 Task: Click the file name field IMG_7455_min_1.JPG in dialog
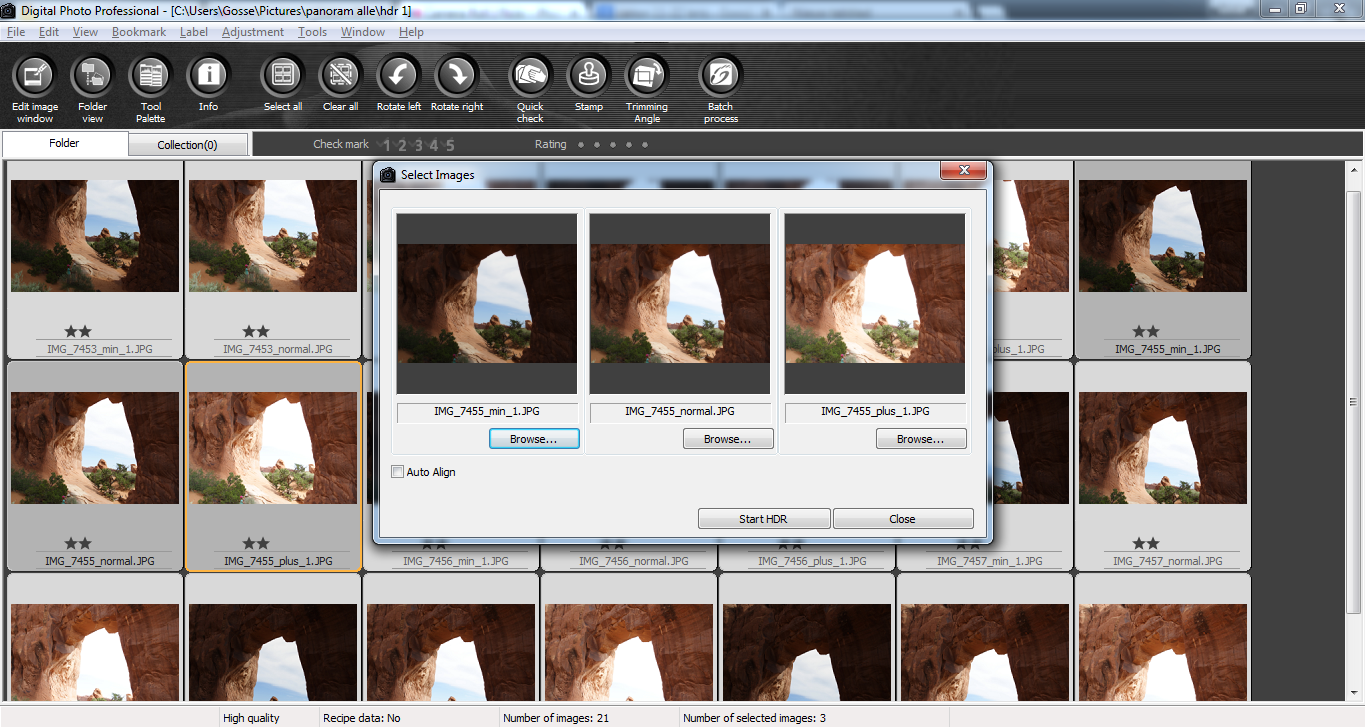click(487, 412)
